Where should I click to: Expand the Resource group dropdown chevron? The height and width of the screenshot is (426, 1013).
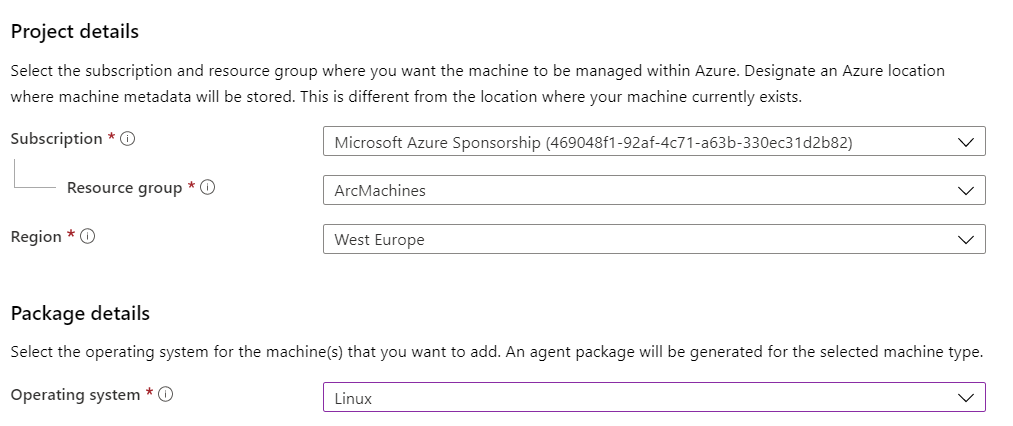point(965,191)
